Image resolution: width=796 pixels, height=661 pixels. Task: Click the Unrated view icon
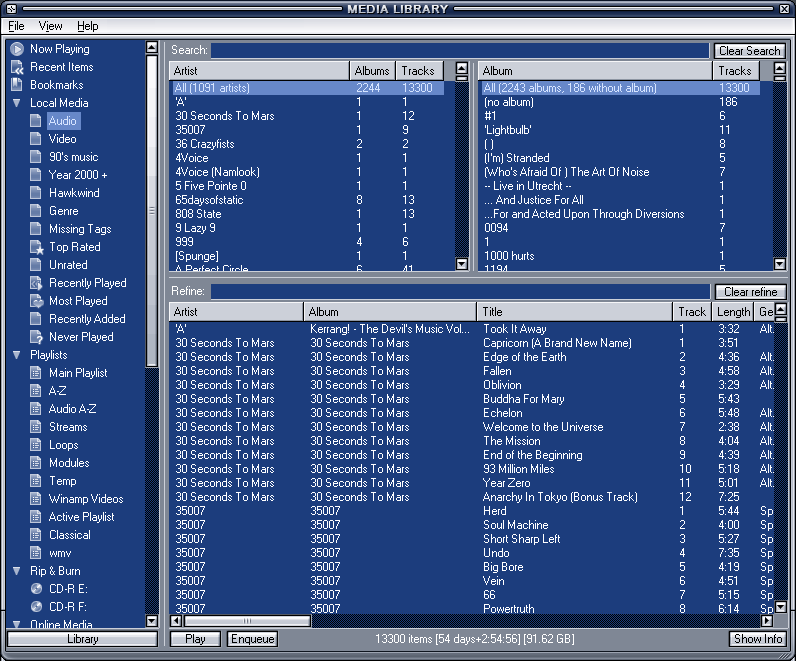[x=36, y=265]
